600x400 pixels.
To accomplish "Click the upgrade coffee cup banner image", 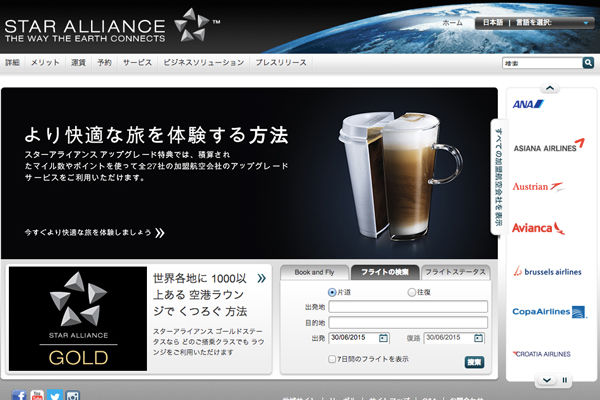I will 401,176.
